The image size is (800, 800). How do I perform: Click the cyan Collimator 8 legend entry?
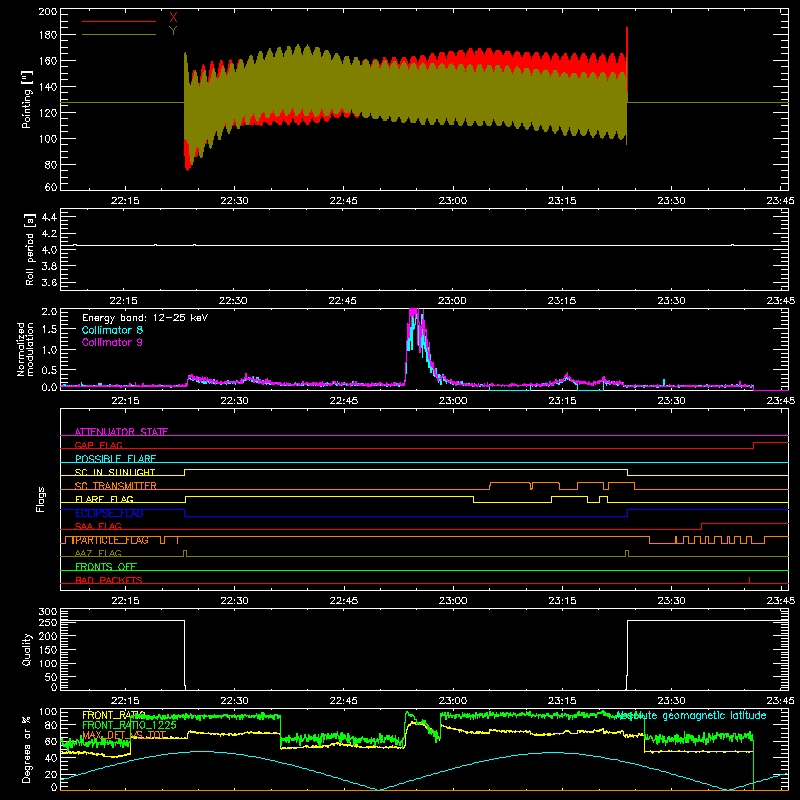coord(112,330)
